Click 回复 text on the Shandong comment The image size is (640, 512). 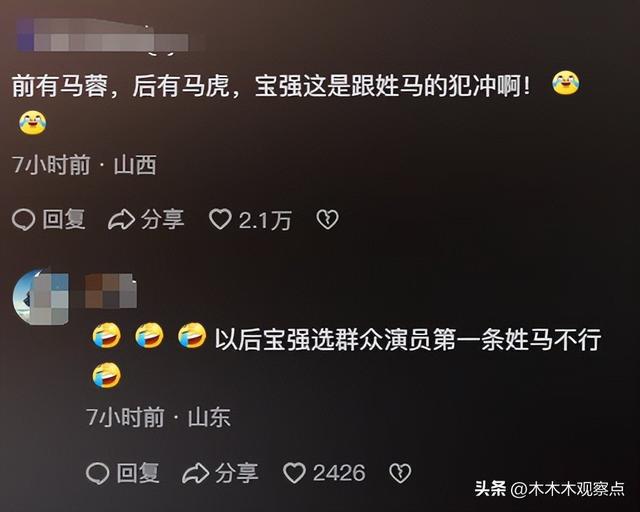tap(138, 473)
